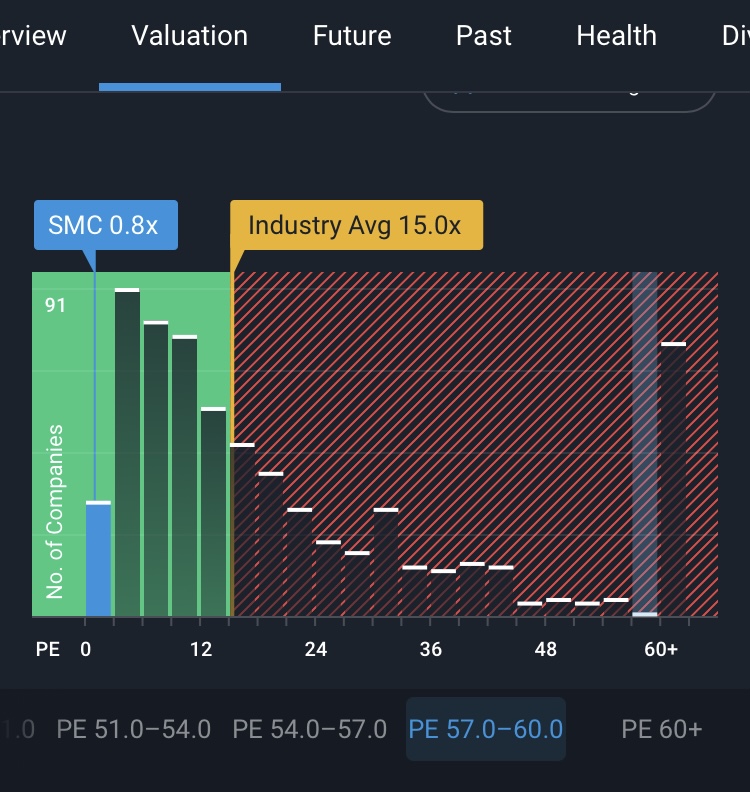Switch to the Valuation tab
The height and width of the screenshot is (792, 750).
pyautogui.click(x=189, y=37)
